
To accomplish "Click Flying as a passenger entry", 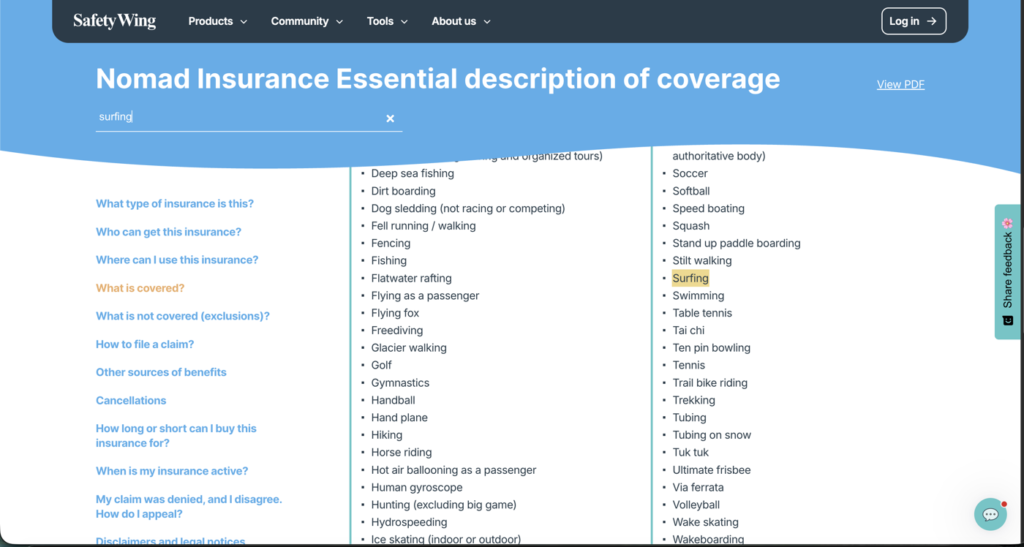I will (425, 296).
